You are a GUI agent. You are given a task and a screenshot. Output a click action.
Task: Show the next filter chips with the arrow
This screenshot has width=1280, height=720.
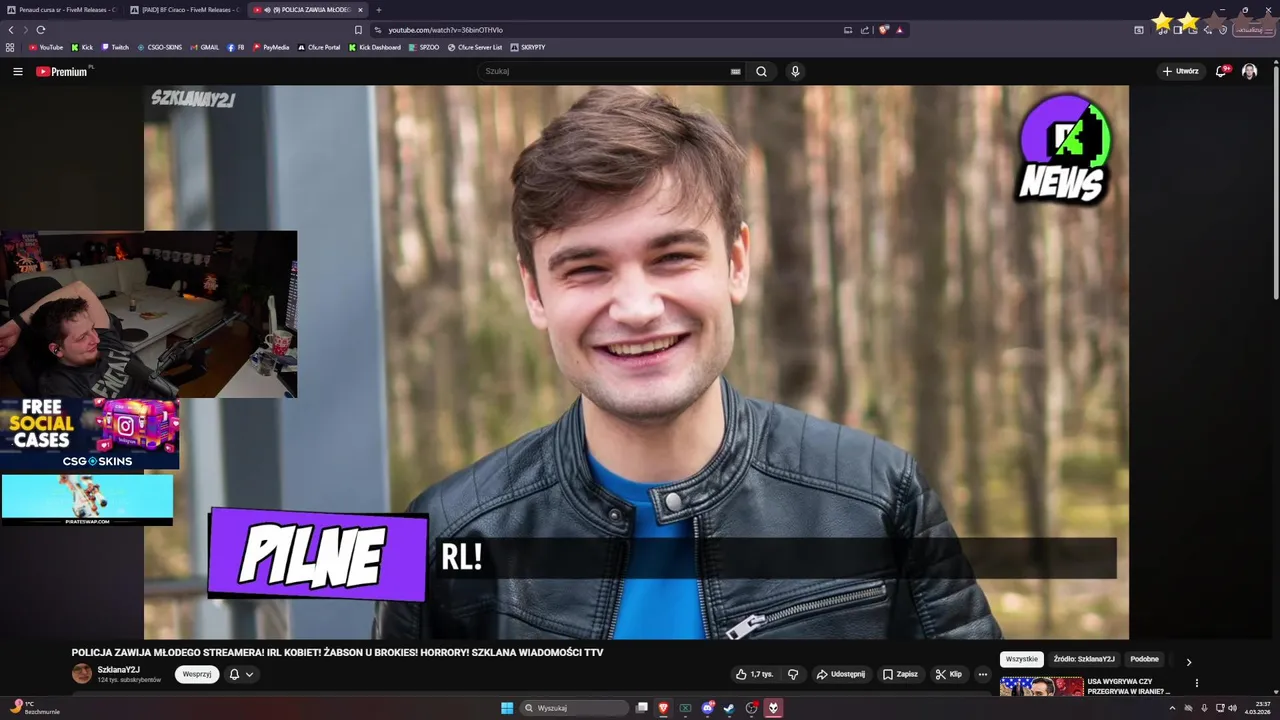(1188, 661)
